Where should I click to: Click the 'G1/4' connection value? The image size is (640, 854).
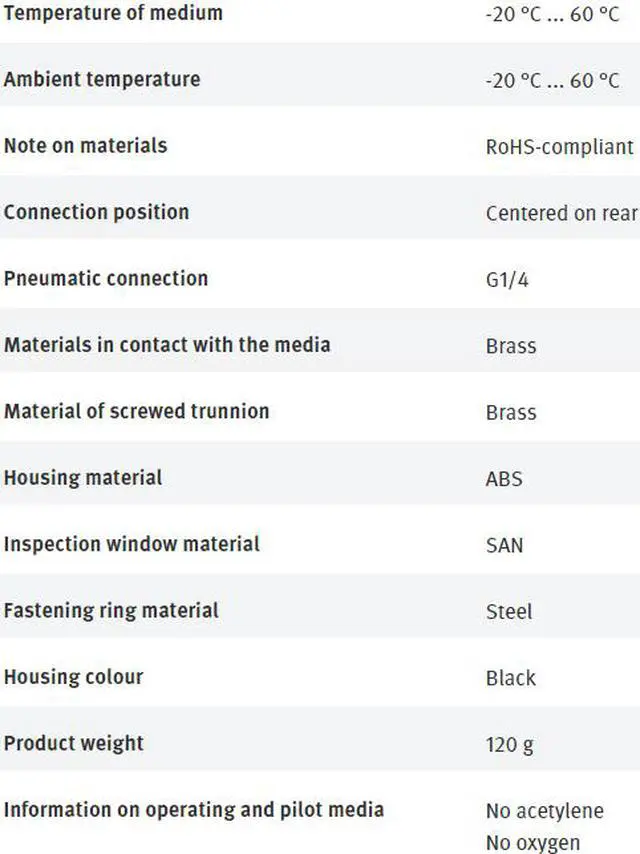507,280
